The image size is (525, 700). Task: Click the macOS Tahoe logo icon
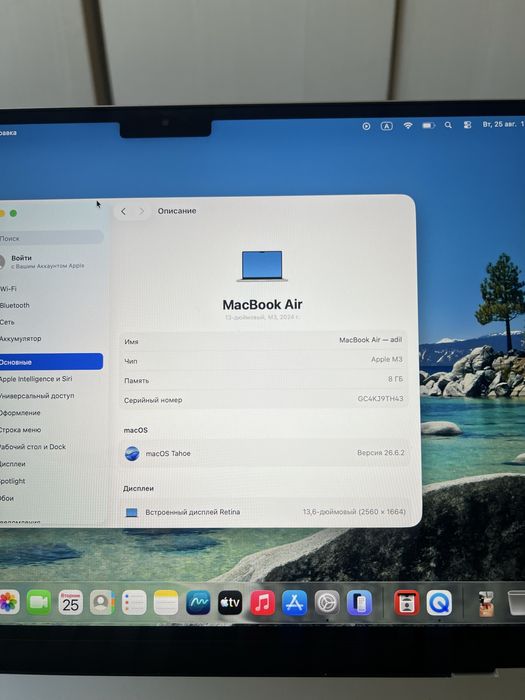(x=132, y=454)
